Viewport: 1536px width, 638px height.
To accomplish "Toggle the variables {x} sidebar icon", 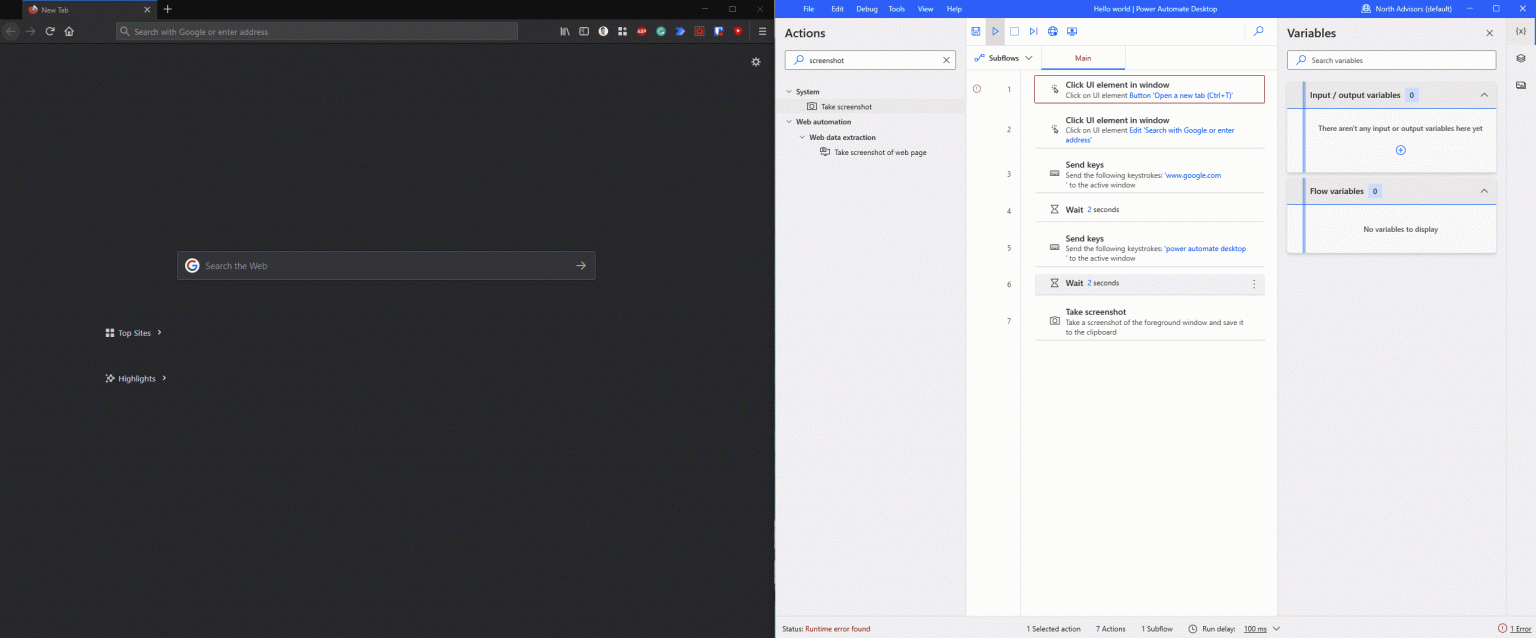I will point(1521,31).
